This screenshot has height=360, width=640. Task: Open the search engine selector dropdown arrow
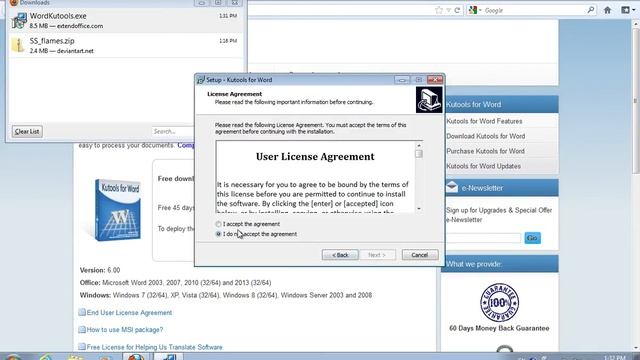coord(480,10)
